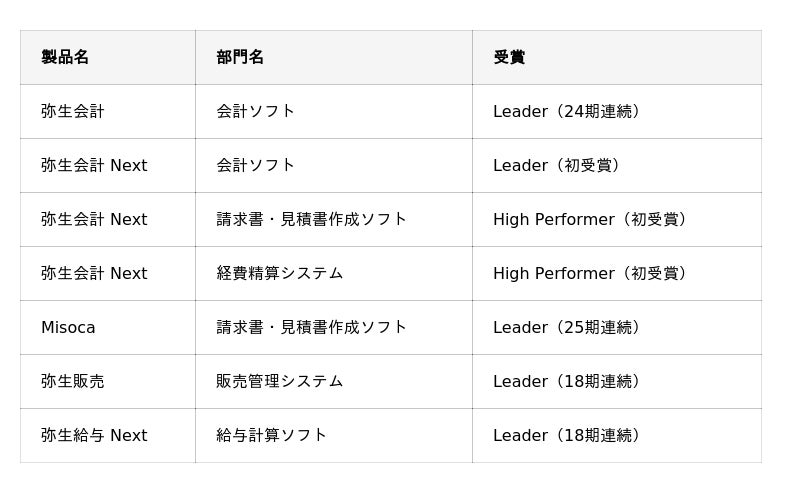Select Leader（18期連続） cell in 弥生販売 row
The height and width of the screenshot is (493, 800).
tap(617, 382)
